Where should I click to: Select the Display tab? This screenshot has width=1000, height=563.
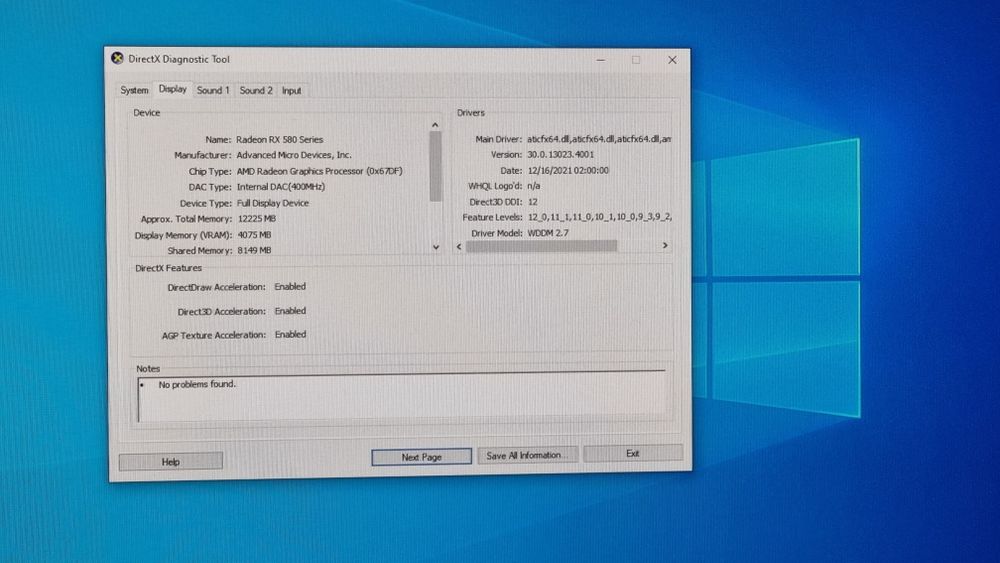[173, 89]
